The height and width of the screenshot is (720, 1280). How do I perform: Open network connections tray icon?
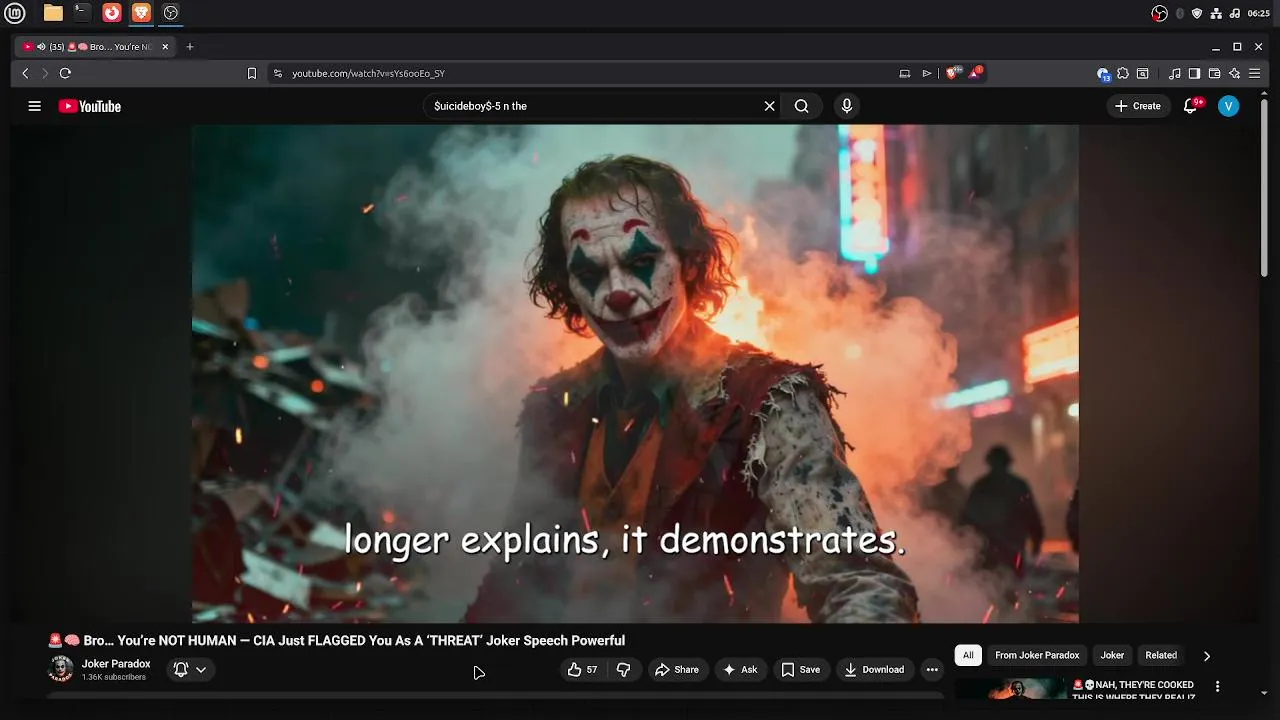[1216, 13]
